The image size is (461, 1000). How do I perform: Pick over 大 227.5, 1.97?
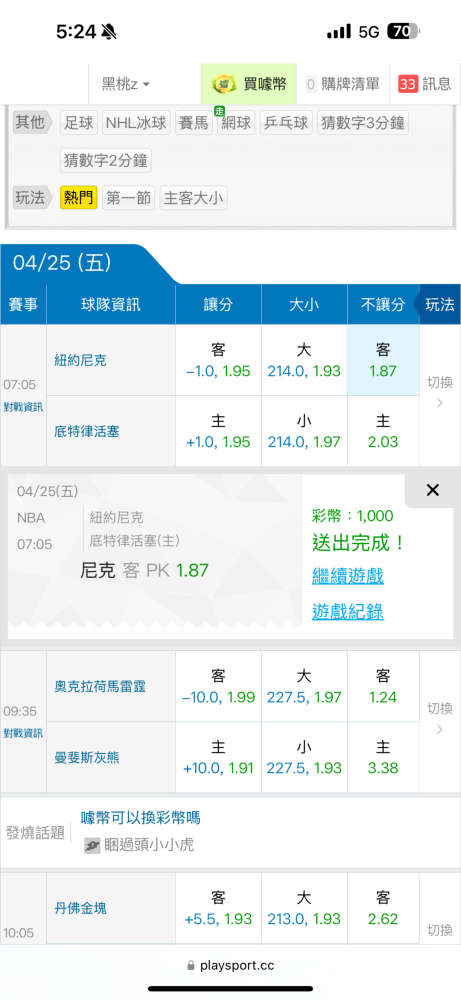304,686
